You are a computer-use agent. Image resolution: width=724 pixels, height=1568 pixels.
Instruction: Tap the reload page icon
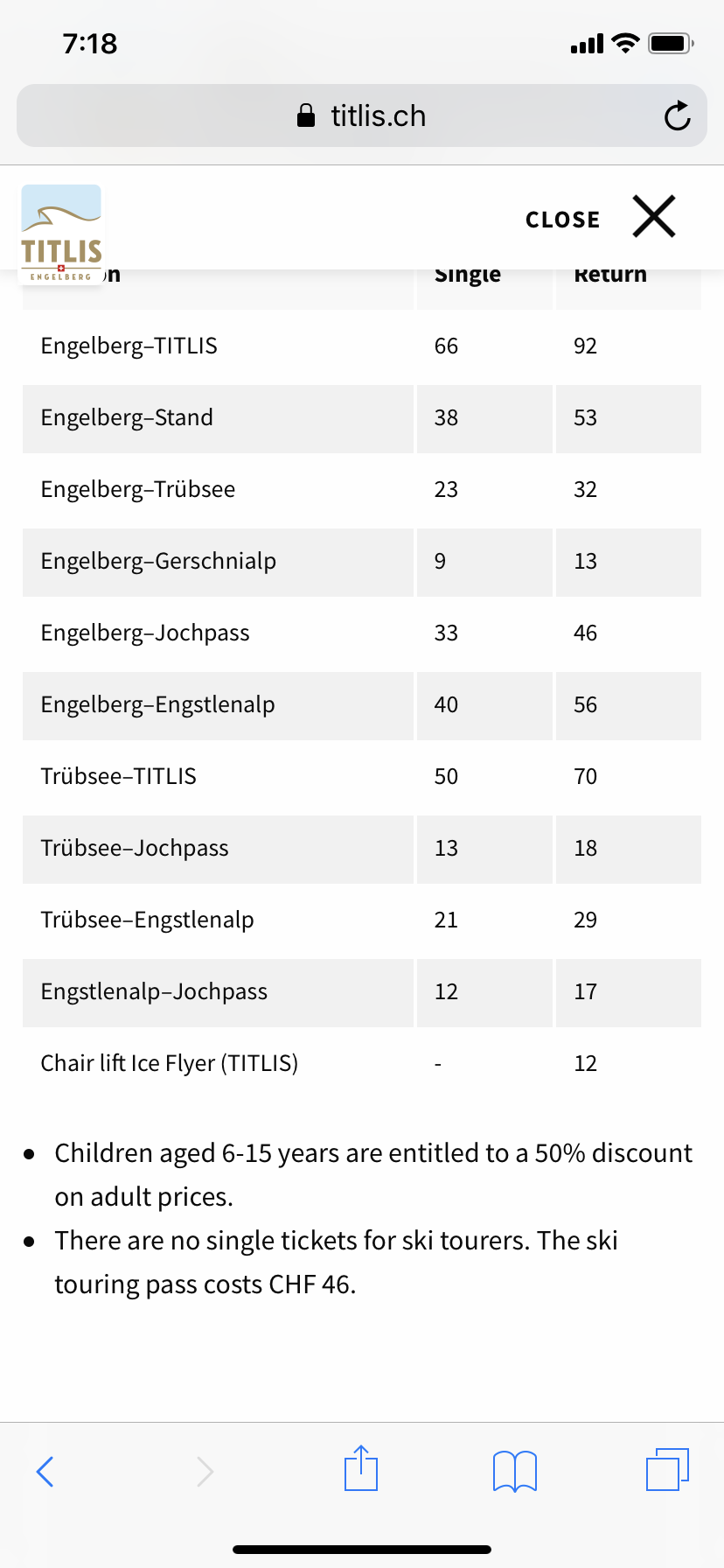[x=677, y=115]
